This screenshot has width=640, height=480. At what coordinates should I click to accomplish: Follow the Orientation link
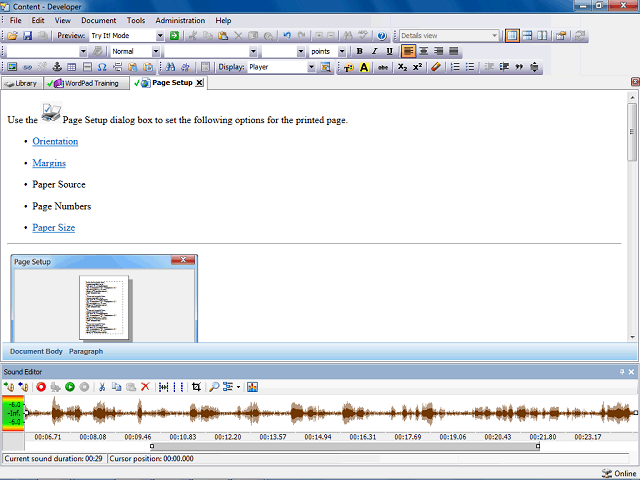(x=55, y=141)
